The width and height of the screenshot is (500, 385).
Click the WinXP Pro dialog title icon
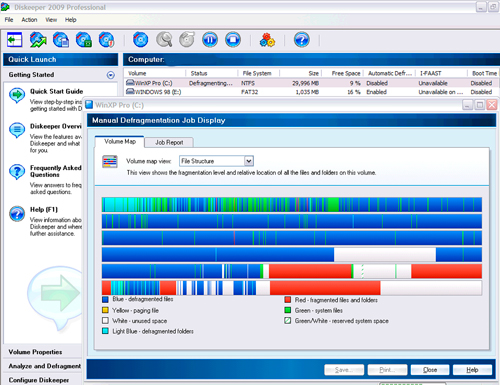point(89,105)
